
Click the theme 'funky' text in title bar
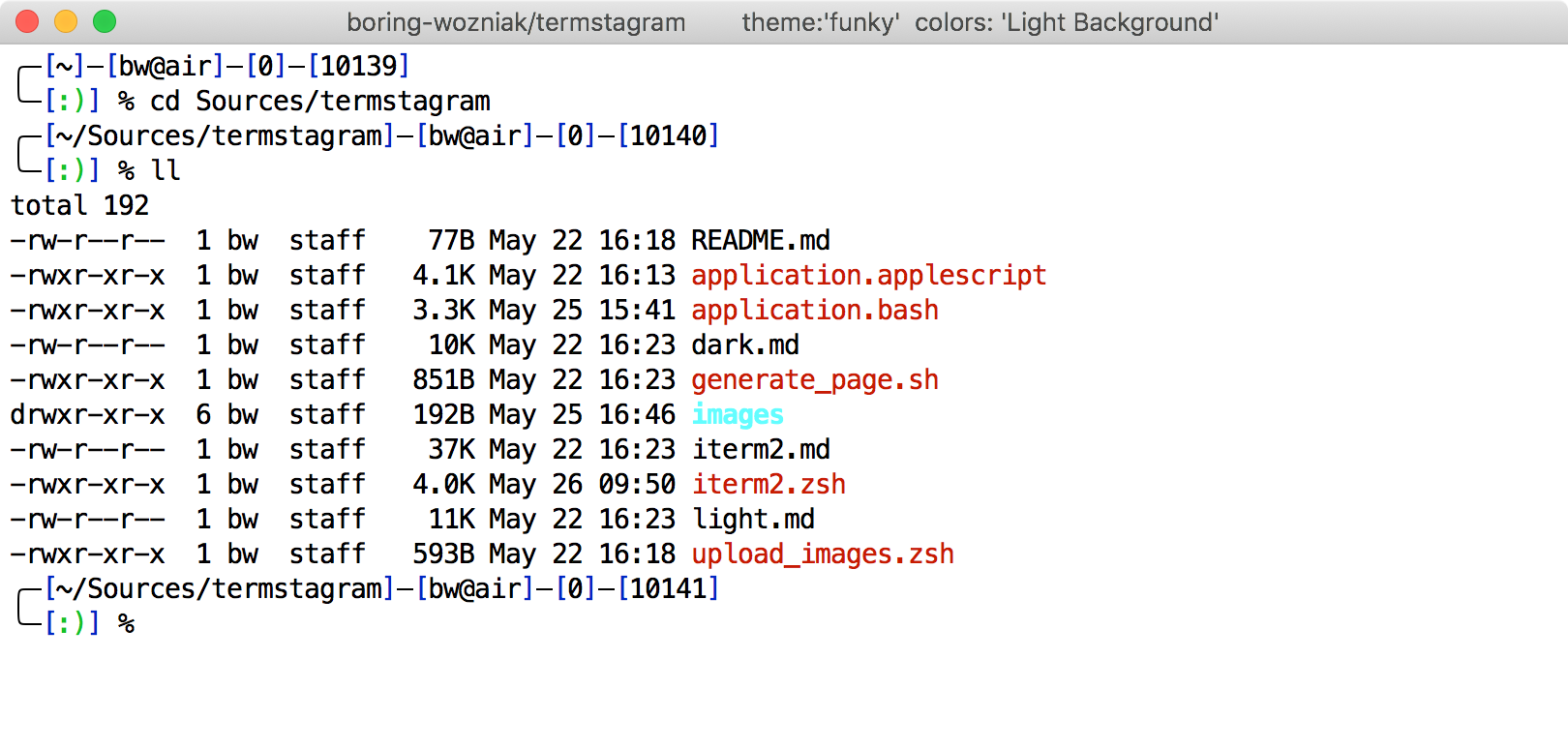tap(820, 22)
